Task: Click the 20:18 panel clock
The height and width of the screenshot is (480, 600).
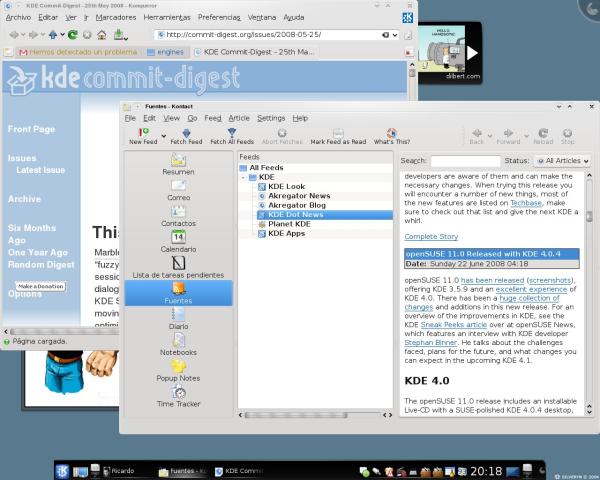Action: tap(486, 471)
